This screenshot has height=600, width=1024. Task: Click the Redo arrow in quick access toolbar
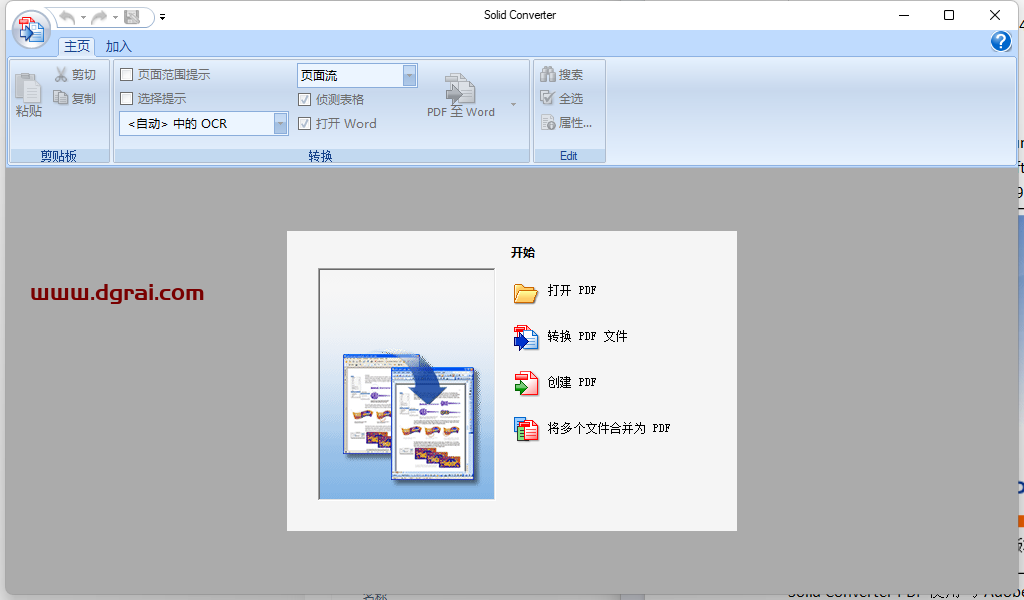point(99,17)
